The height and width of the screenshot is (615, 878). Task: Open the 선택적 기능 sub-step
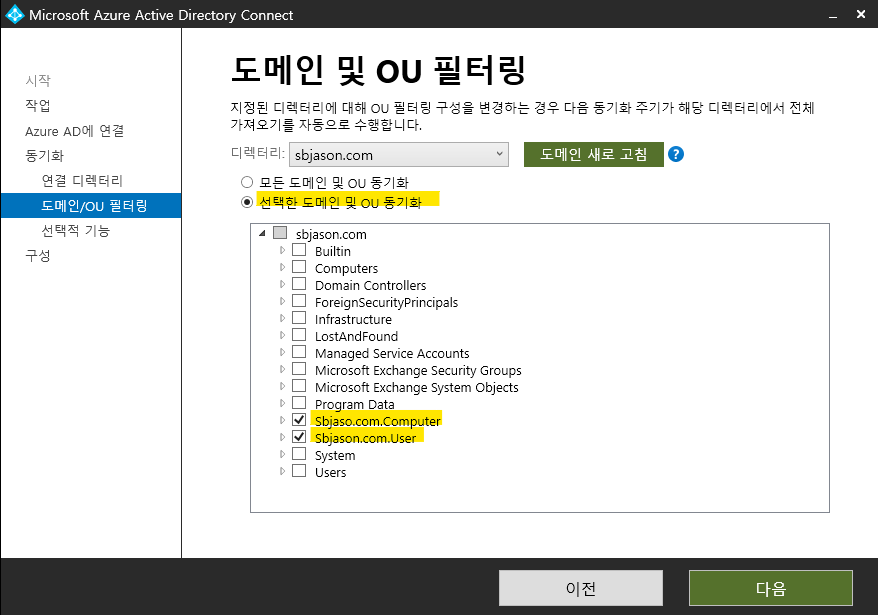pyautogui.click(x=76, y=230)
